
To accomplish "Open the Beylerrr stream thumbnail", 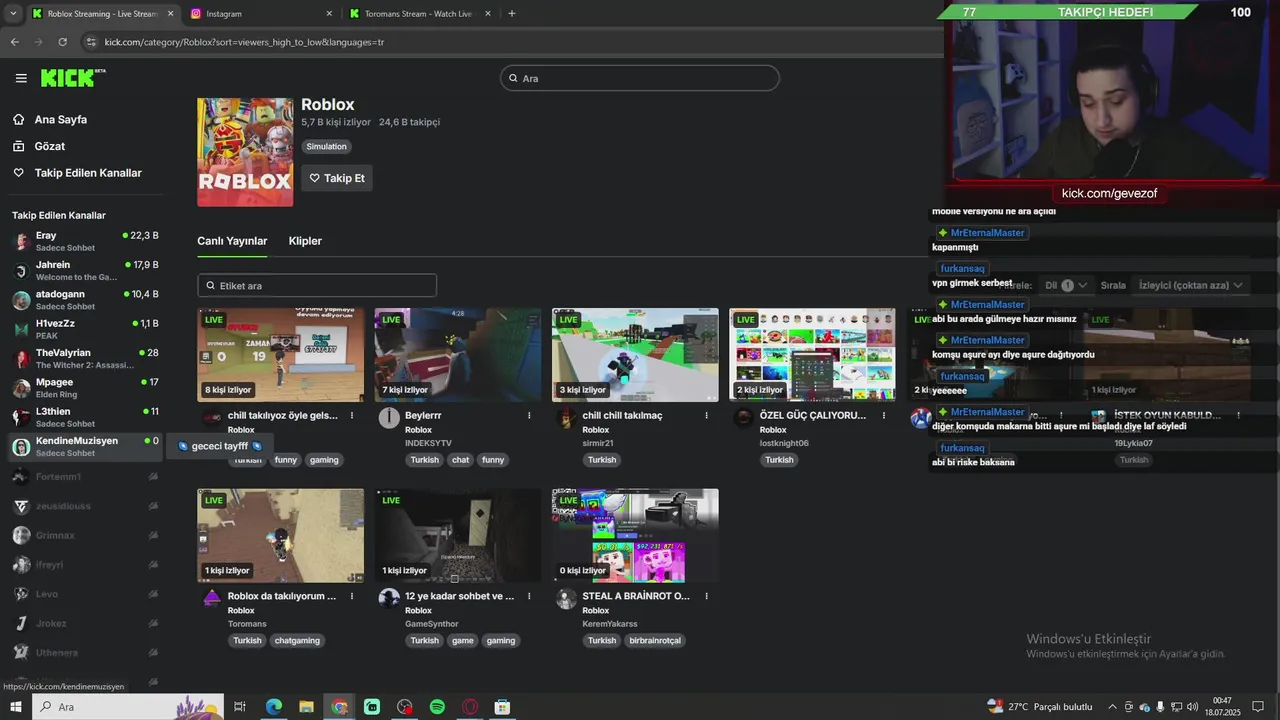I will [x=458, y=355].
